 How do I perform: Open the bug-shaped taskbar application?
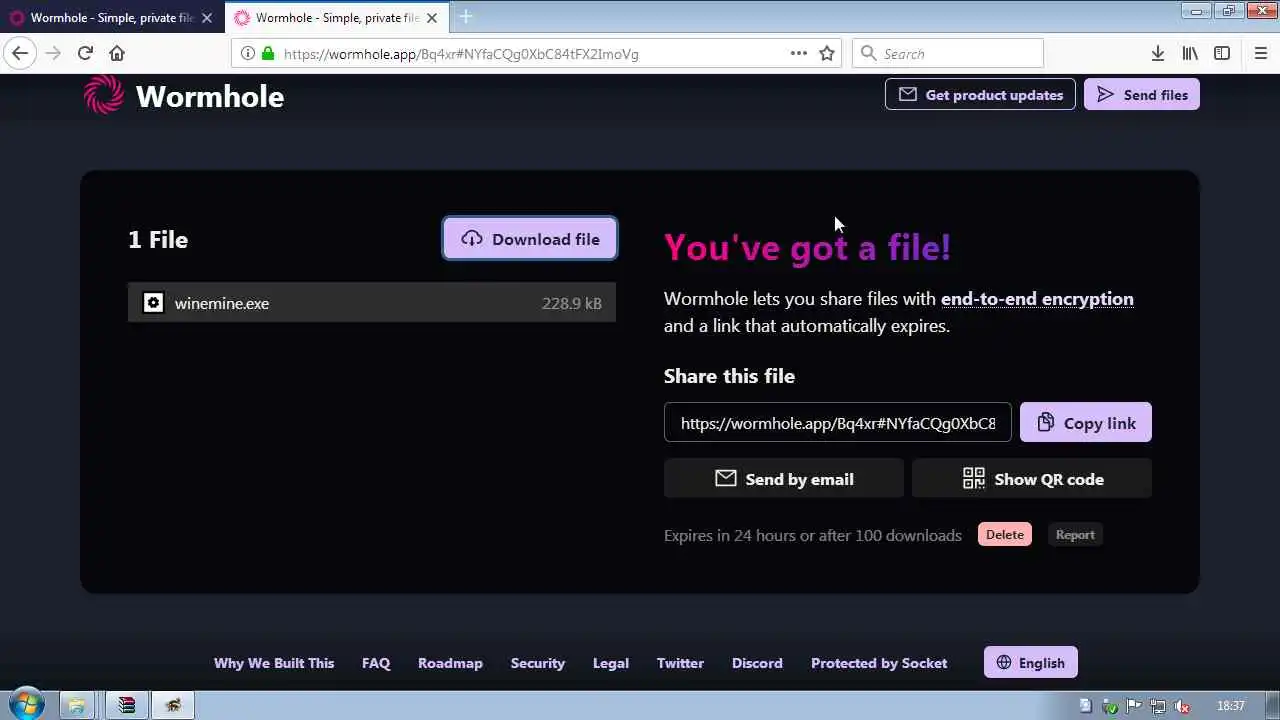click(x=173, y=705)
